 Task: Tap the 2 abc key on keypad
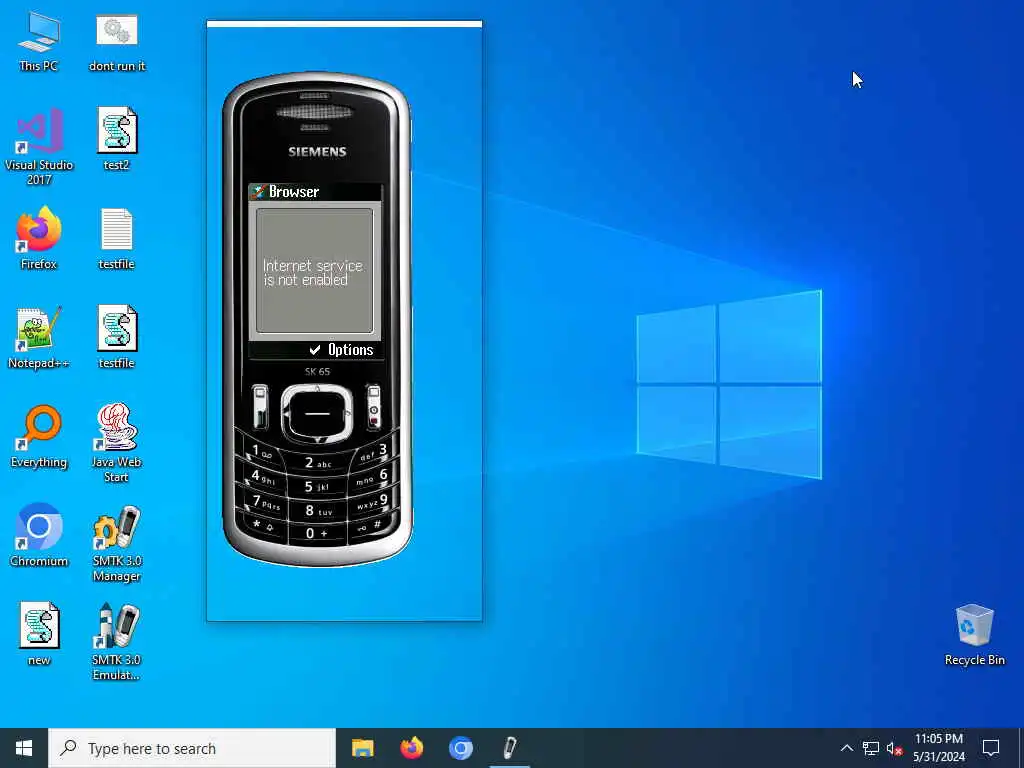pyautogui.click(x=318, y=464)
